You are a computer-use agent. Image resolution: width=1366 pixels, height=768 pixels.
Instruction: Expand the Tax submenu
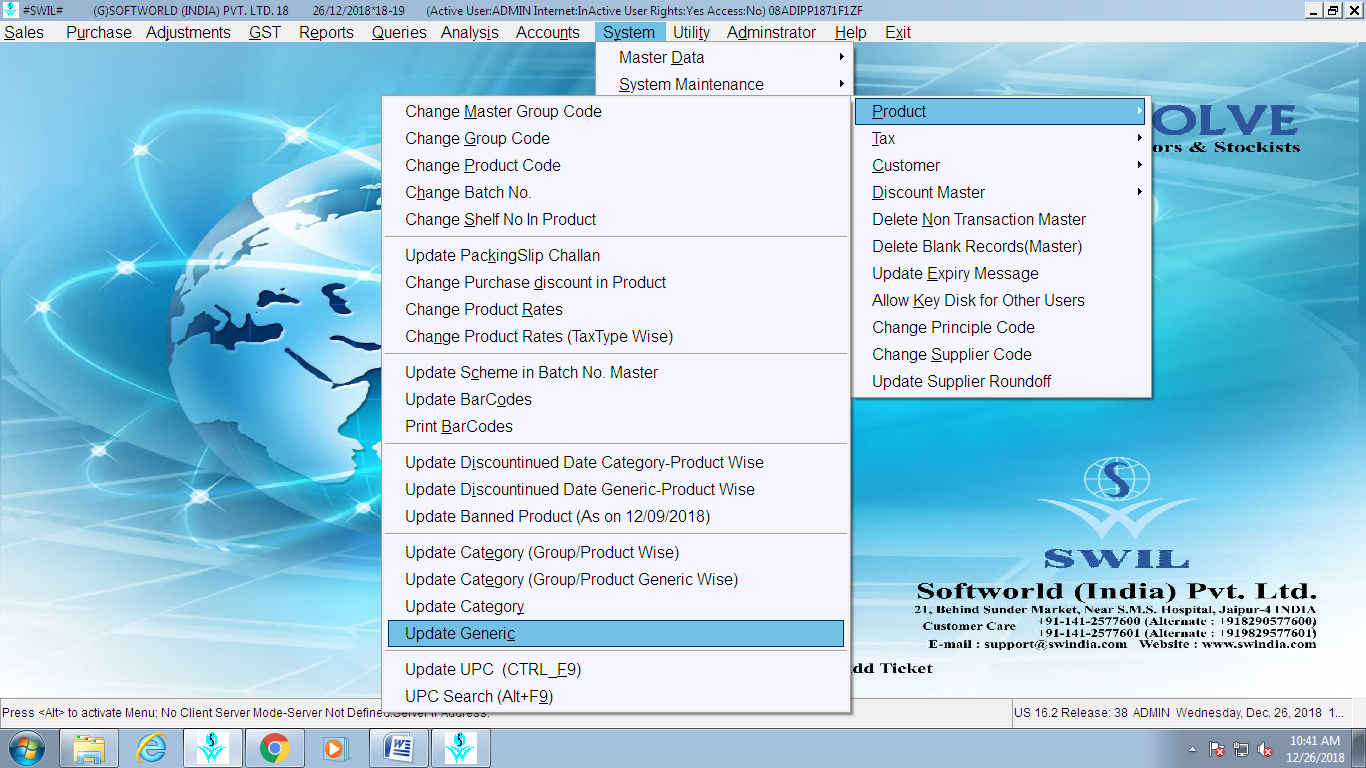point(1001,138)
